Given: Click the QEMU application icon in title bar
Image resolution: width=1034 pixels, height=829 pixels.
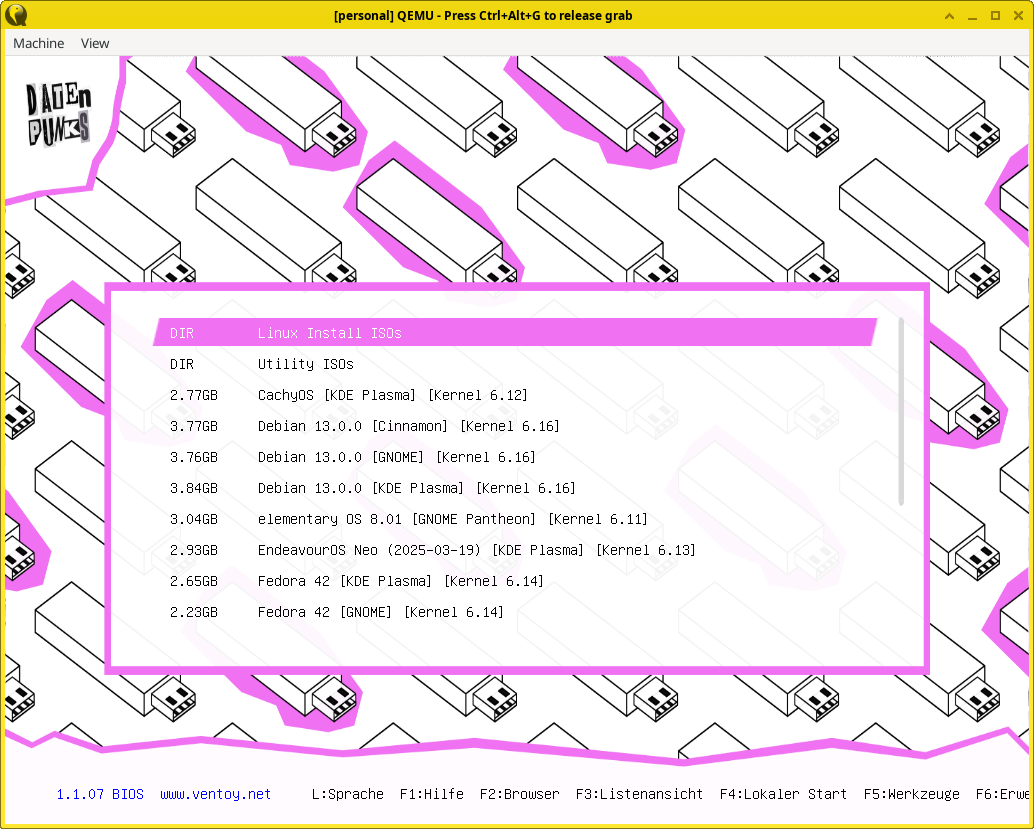Looking at the screenshot, I should click(x=16, y=15).
